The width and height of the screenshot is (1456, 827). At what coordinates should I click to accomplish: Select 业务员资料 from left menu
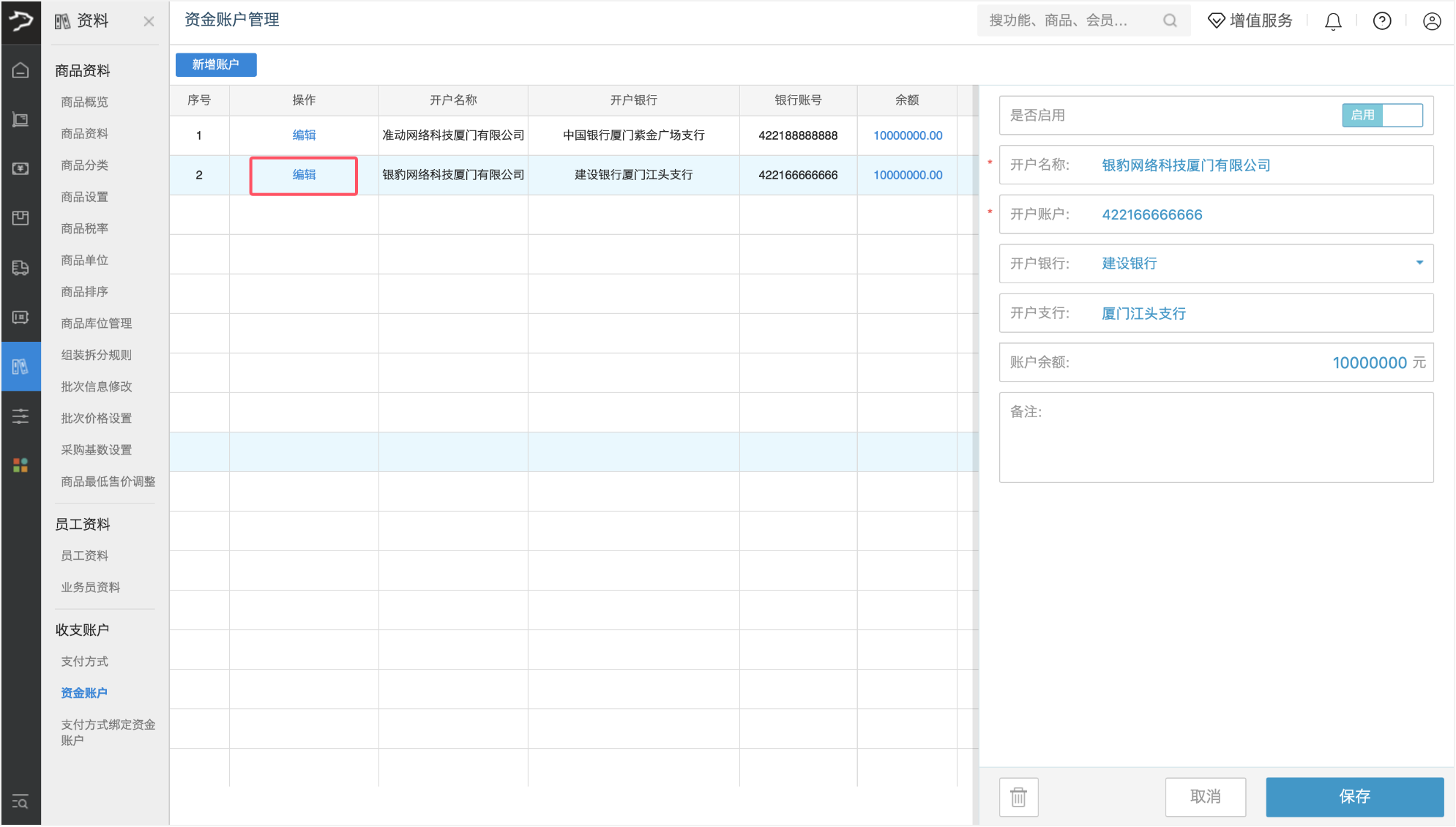tap(90, 586)
